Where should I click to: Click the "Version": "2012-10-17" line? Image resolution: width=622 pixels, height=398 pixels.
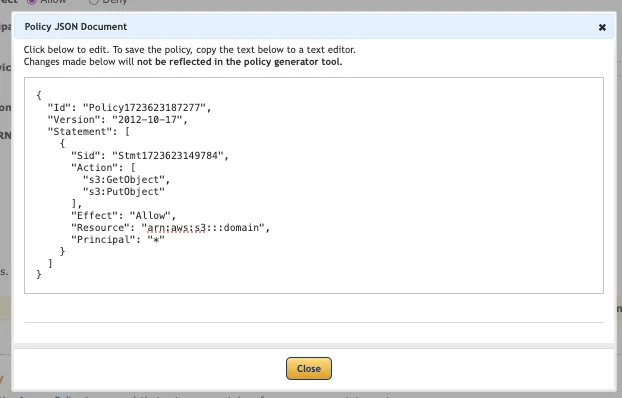pos(117,119)
